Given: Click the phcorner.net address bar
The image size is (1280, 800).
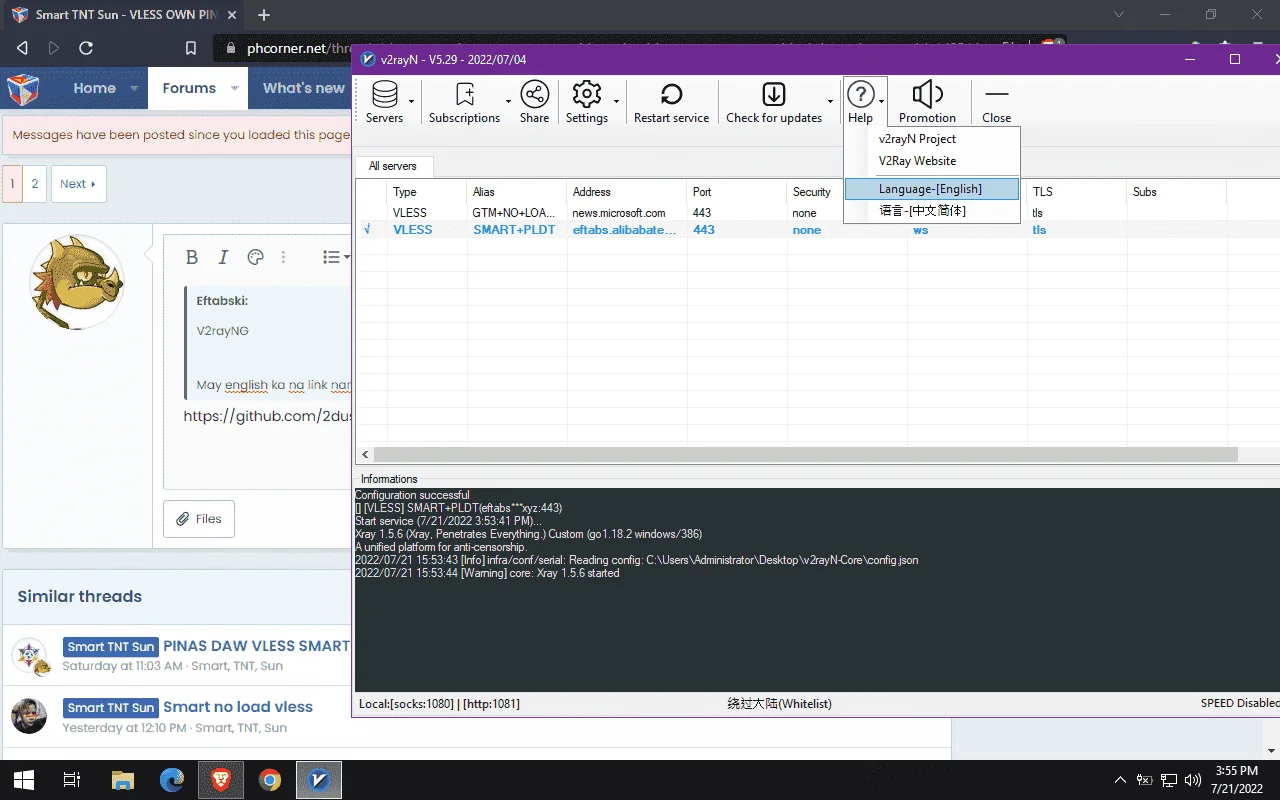Looking at the screenshot, I should tap(285, 48).
